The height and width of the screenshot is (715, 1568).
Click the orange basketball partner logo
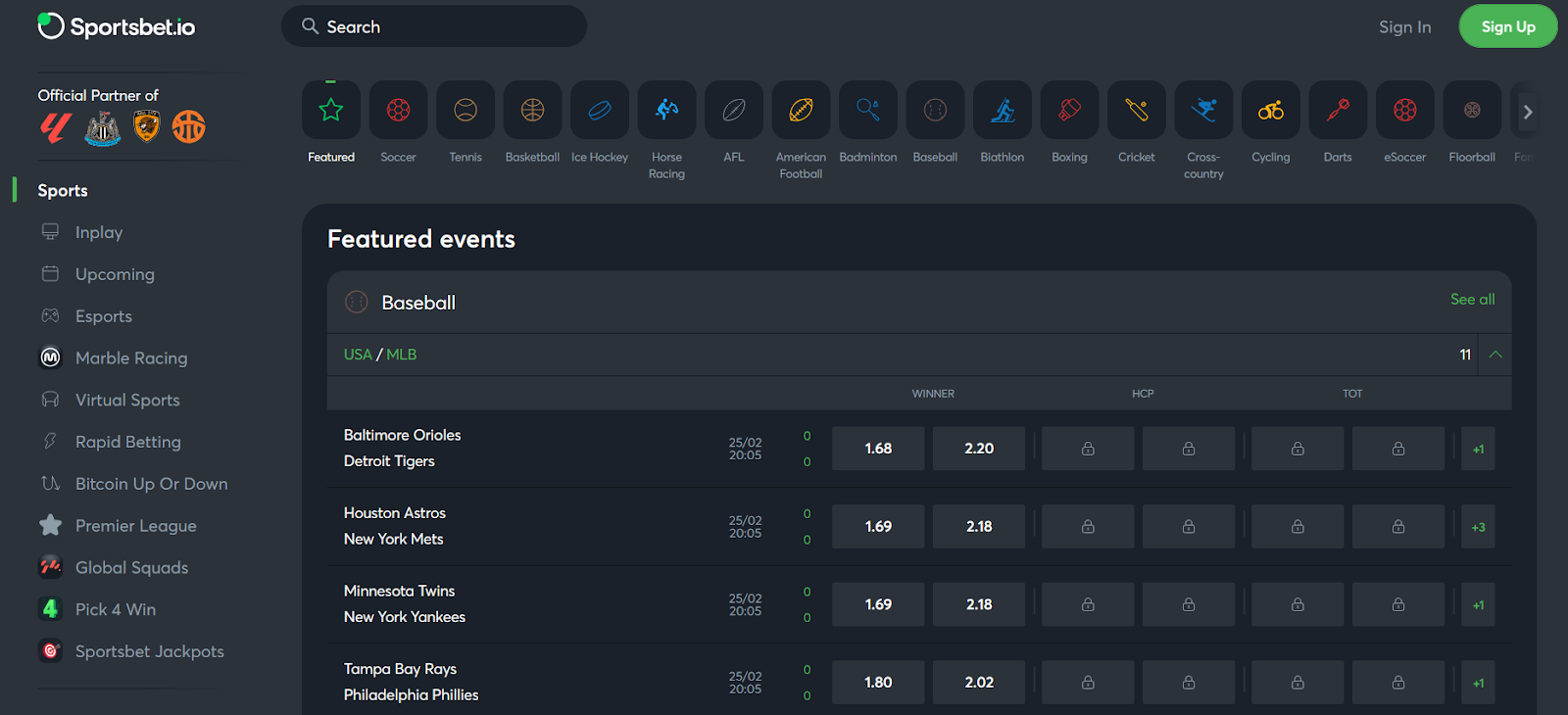(189, 126)
